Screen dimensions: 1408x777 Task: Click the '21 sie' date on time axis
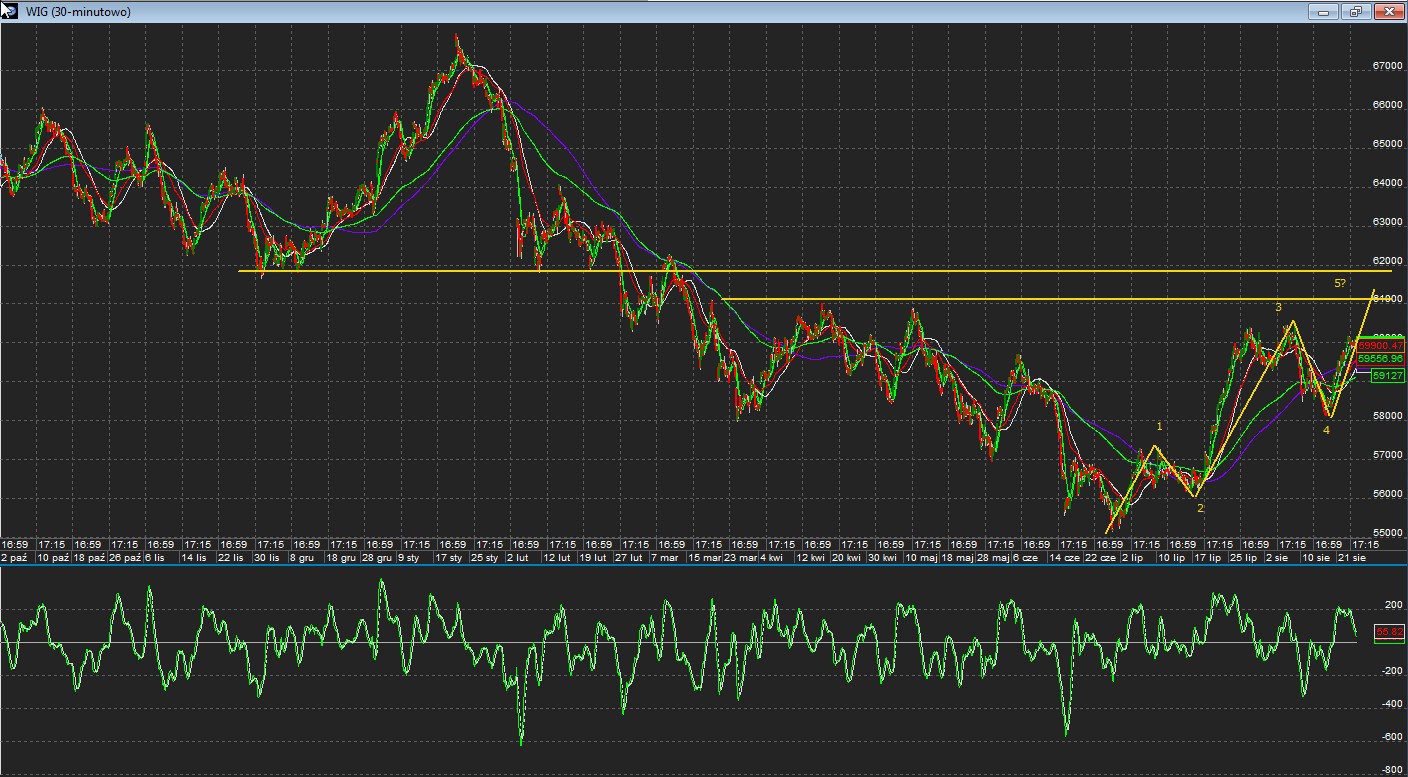(x=1351, y=557)
